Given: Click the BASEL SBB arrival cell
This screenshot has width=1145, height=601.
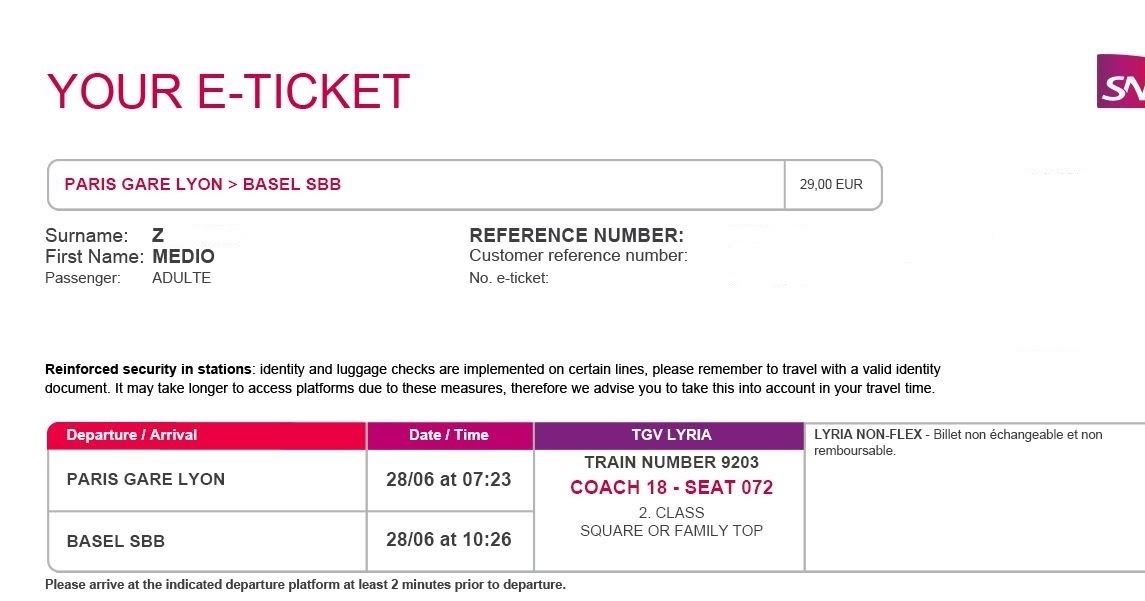Looking at the screenshot, I should [x=116, y=541].
